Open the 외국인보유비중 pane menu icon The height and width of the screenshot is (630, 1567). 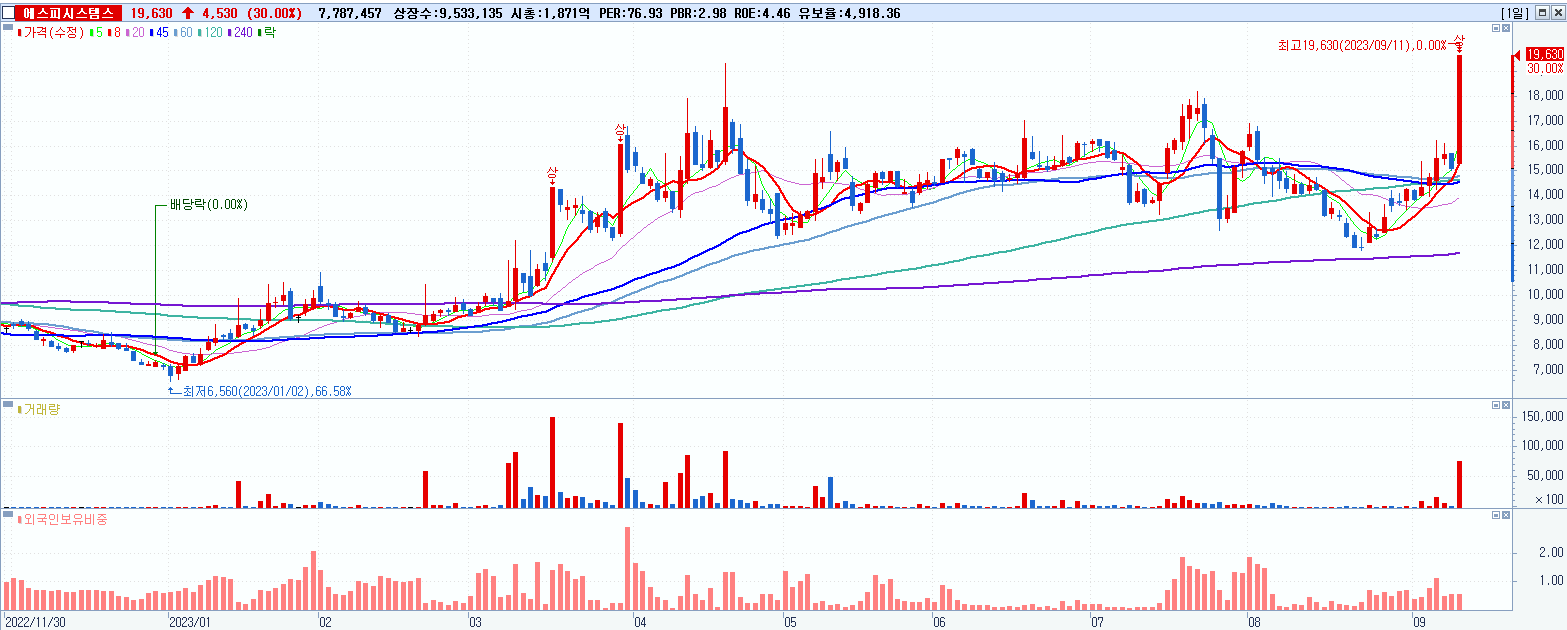[x=8, y=514]
